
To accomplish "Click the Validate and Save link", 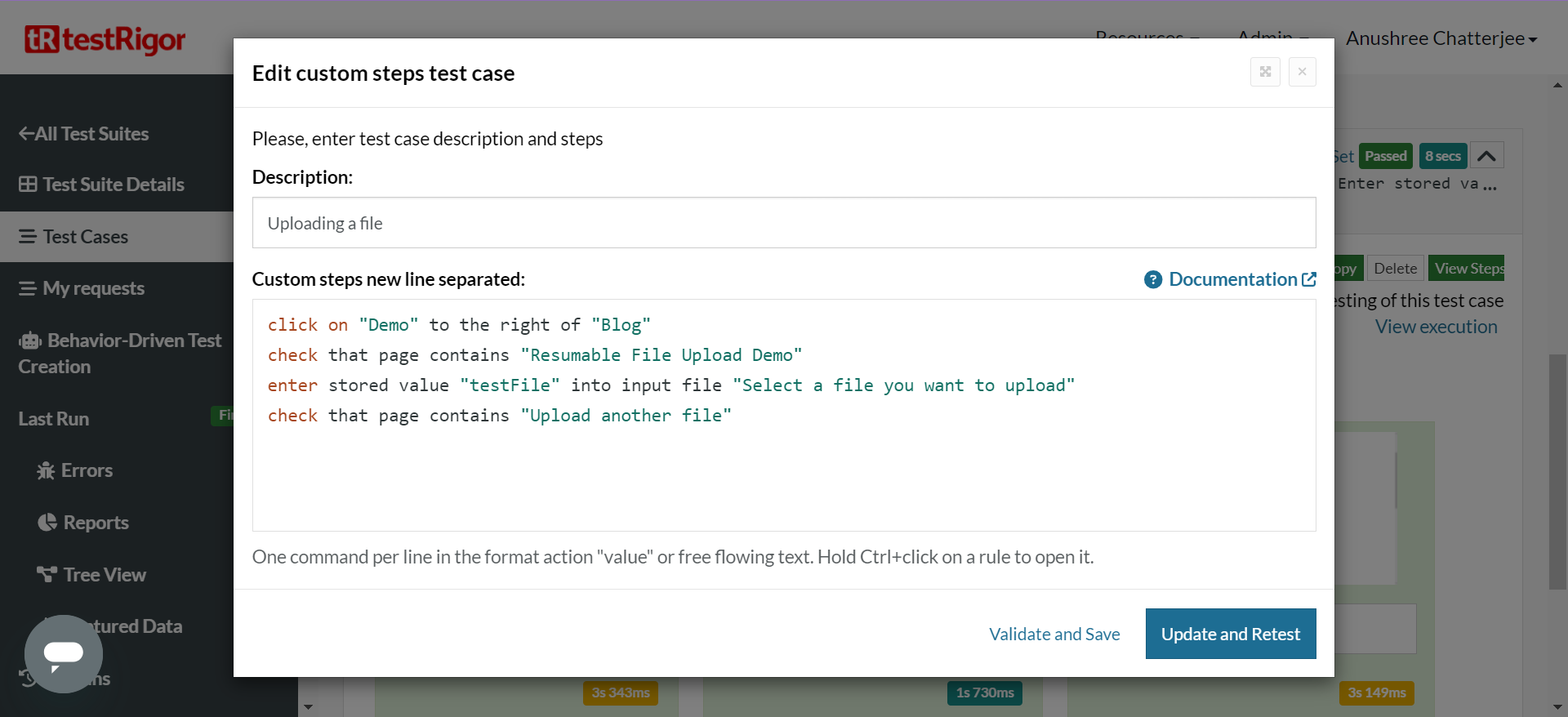I will (x=1053, y=635).
